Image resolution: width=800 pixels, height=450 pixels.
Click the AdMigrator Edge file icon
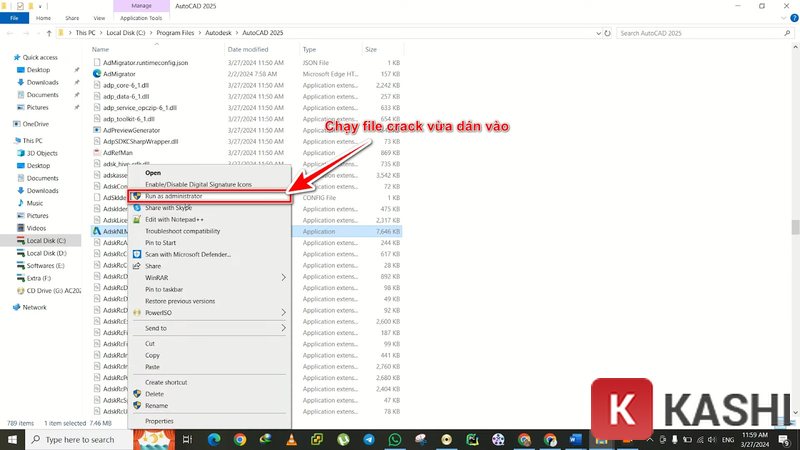tap(97, 74)
